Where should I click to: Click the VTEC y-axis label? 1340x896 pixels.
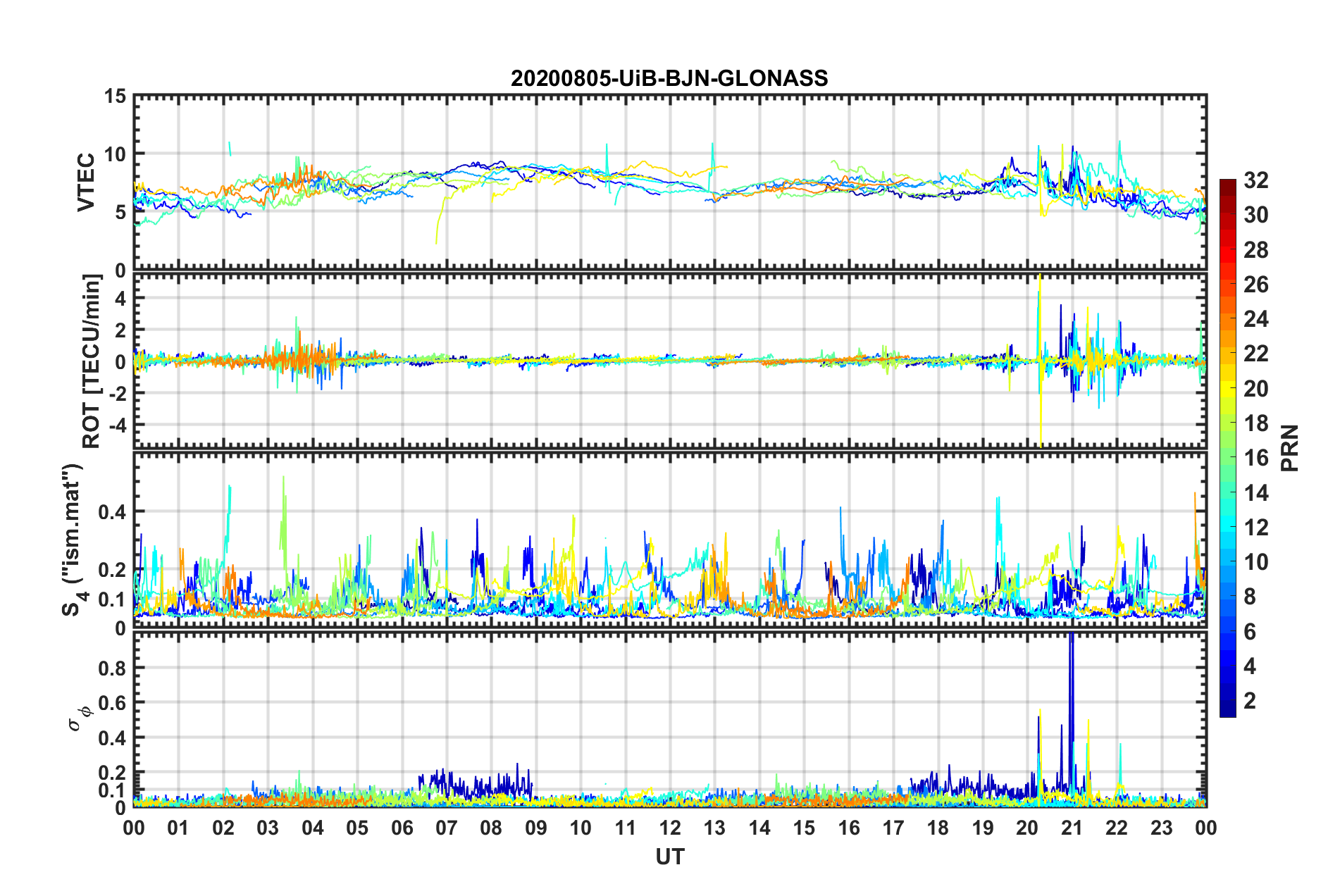(86, 182)
